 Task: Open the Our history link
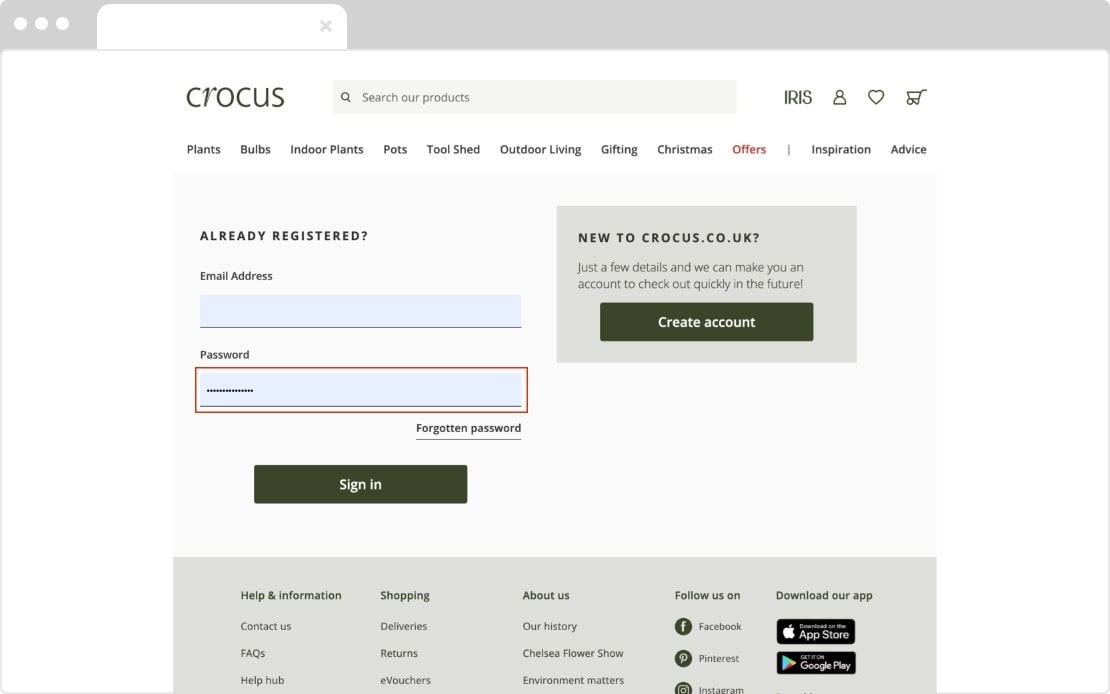pyautogui.click(x=549, y=626)
